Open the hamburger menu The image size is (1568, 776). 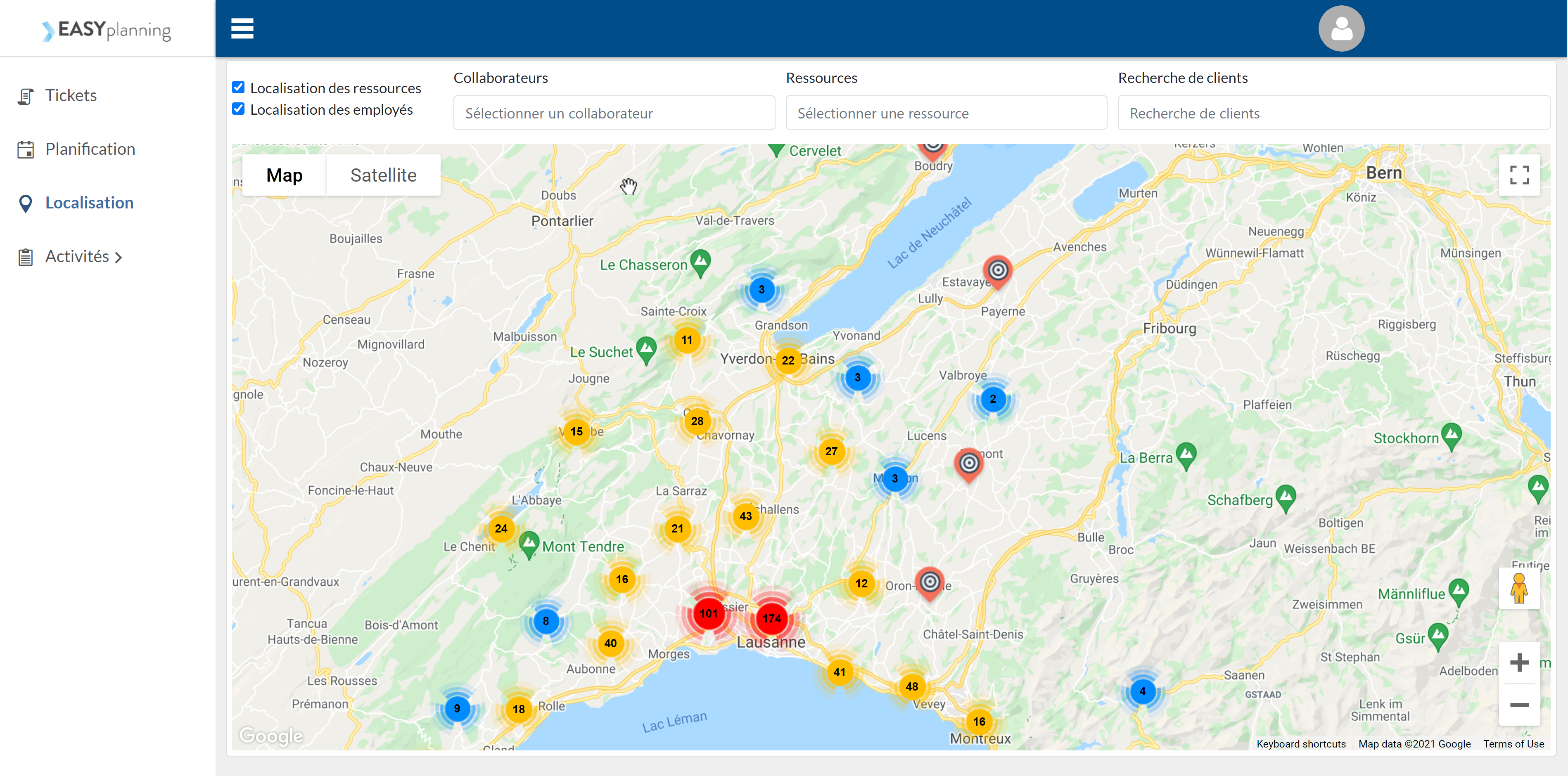click(x=242, y=28)
